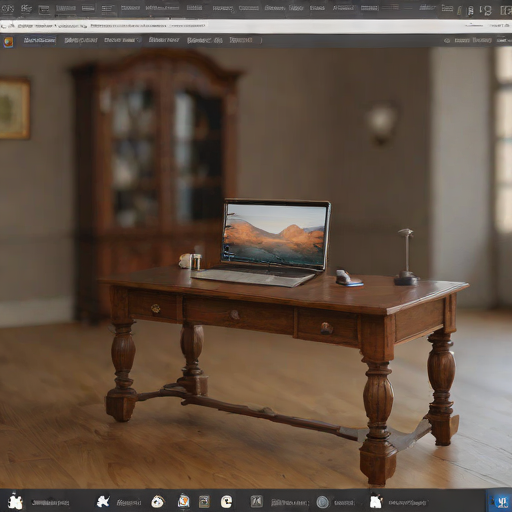The width and height of the screenshot is (512, 512).
Task: Click the white splat-shaped icon in the bottom taskbar
Action: pos(15,501)
